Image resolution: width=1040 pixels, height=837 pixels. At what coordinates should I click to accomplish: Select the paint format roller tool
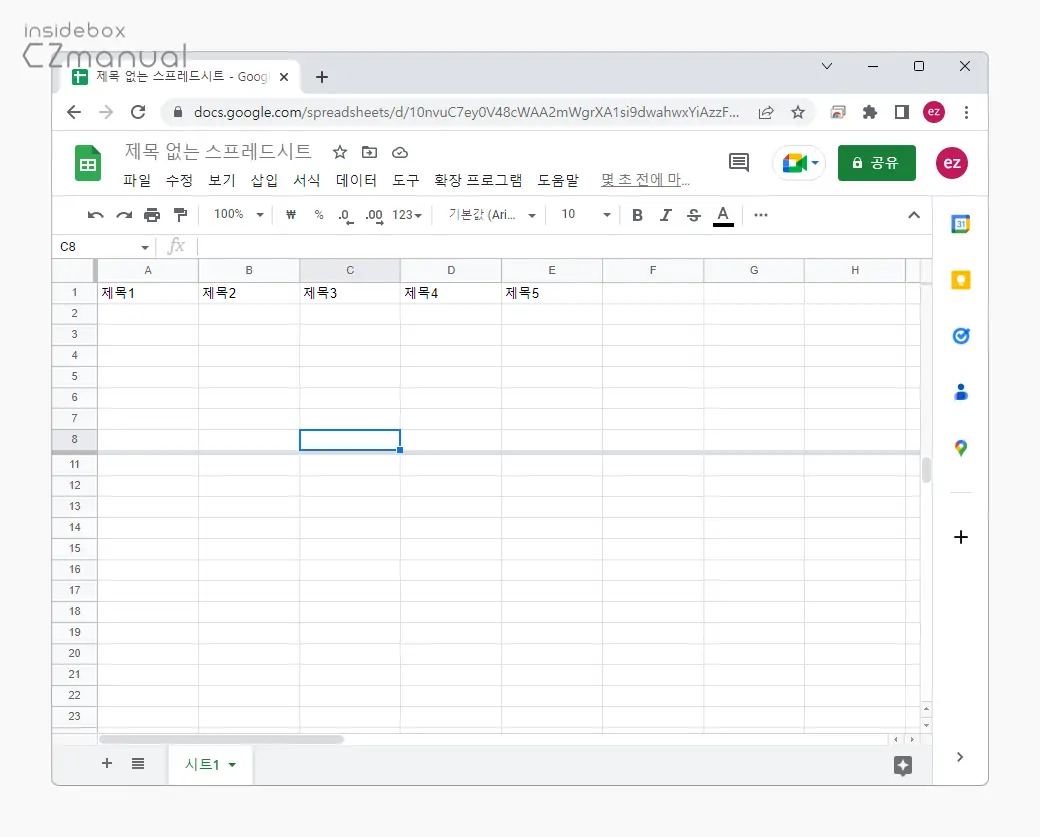pyautogui.click(x=180, y=215)
